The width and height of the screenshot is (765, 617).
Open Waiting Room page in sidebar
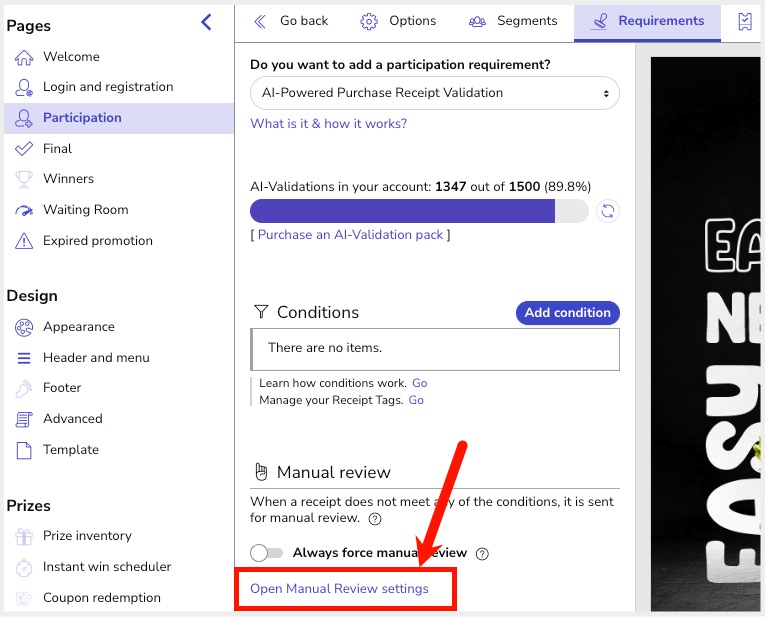(x=85, y=210)
